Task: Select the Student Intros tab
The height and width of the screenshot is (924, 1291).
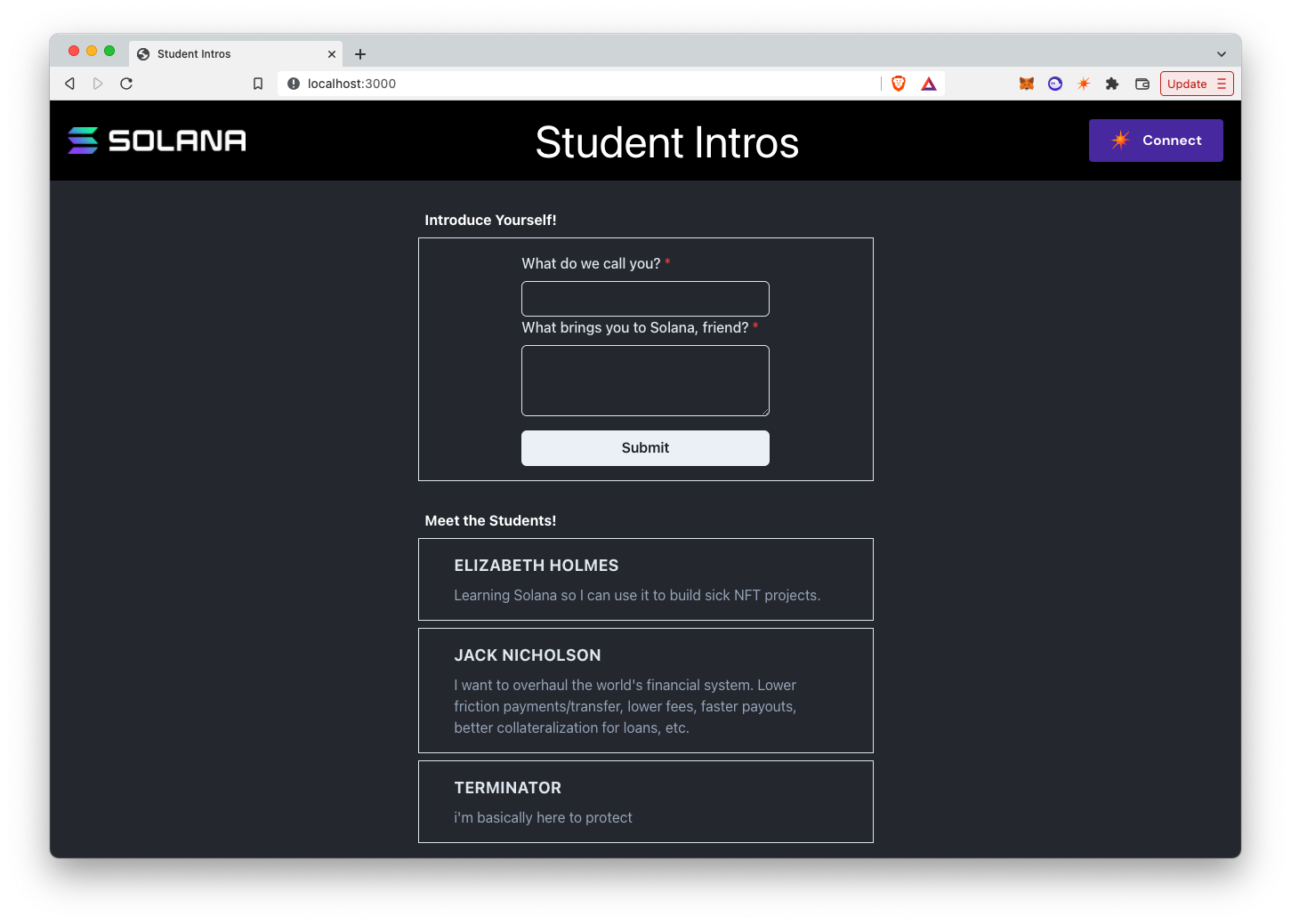Action: coord(222,54)
